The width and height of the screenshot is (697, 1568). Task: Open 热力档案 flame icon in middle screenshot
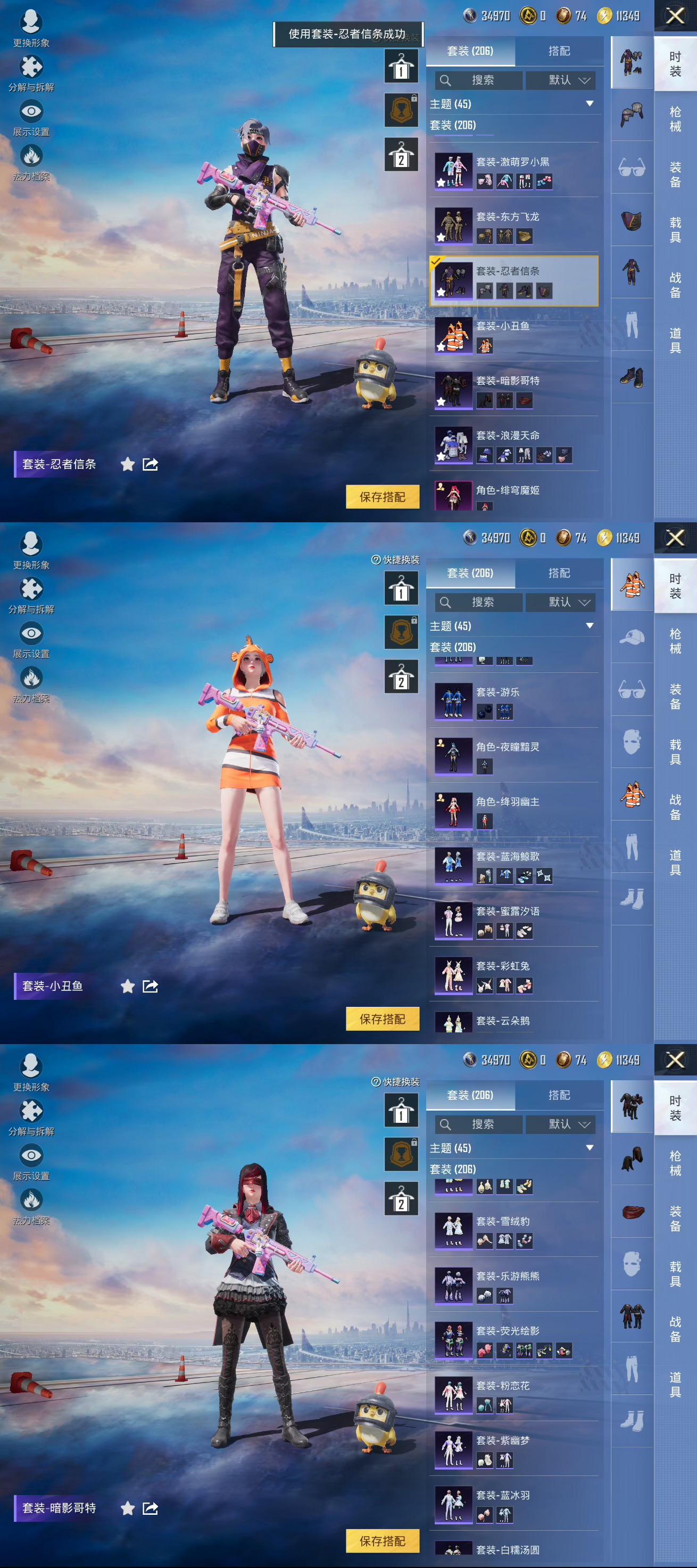pos(31,679)
